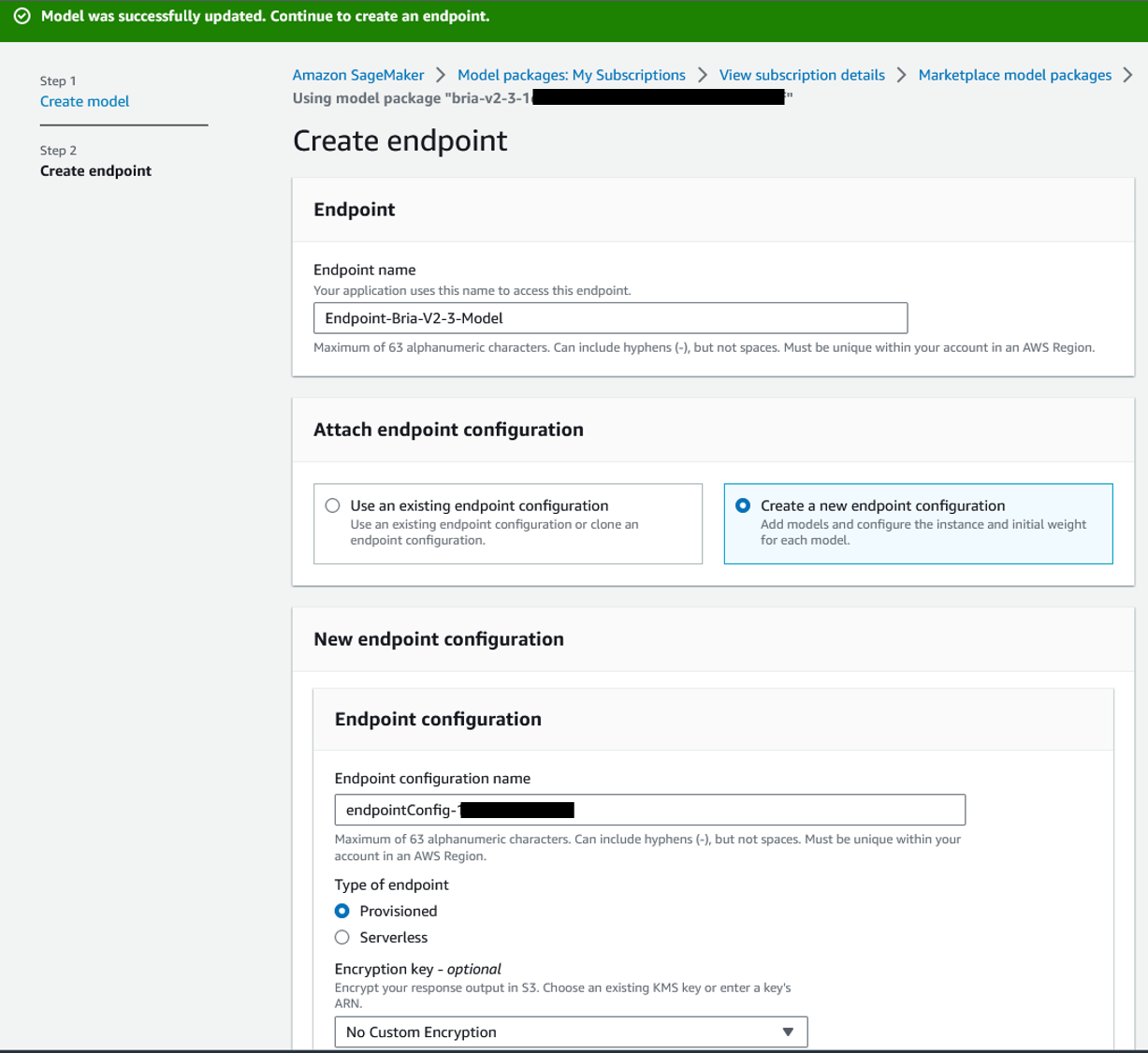
Task: Click the dropdown arrow for No Custom Encryption
Action: point(788,1031)
